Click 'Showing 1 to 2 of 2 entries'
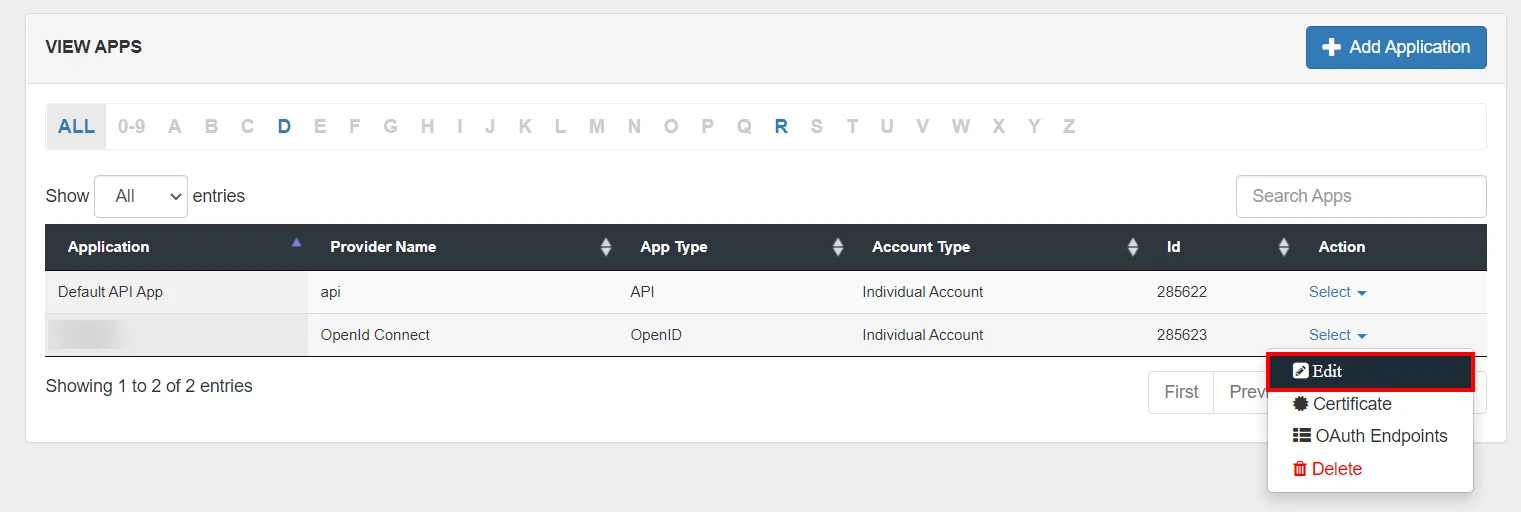1521x512 pixels. point(149,386)
